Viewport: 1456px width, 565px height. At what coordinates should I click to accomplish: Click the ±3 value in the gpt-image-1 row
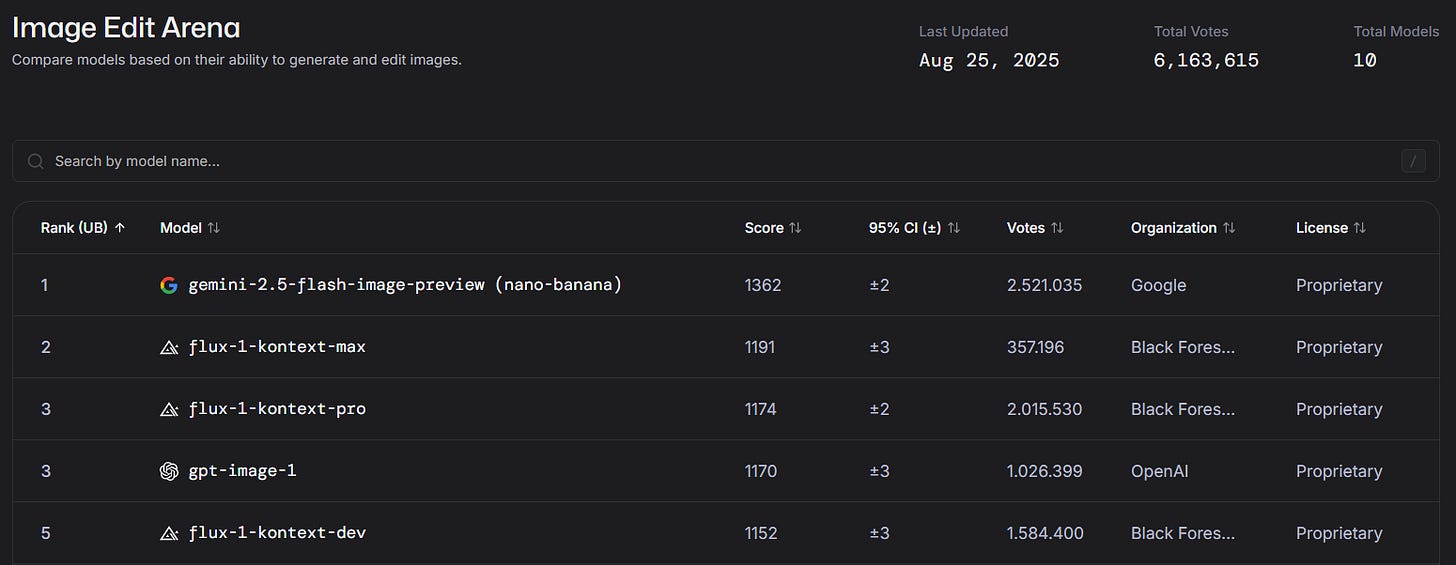coord(879,471)
